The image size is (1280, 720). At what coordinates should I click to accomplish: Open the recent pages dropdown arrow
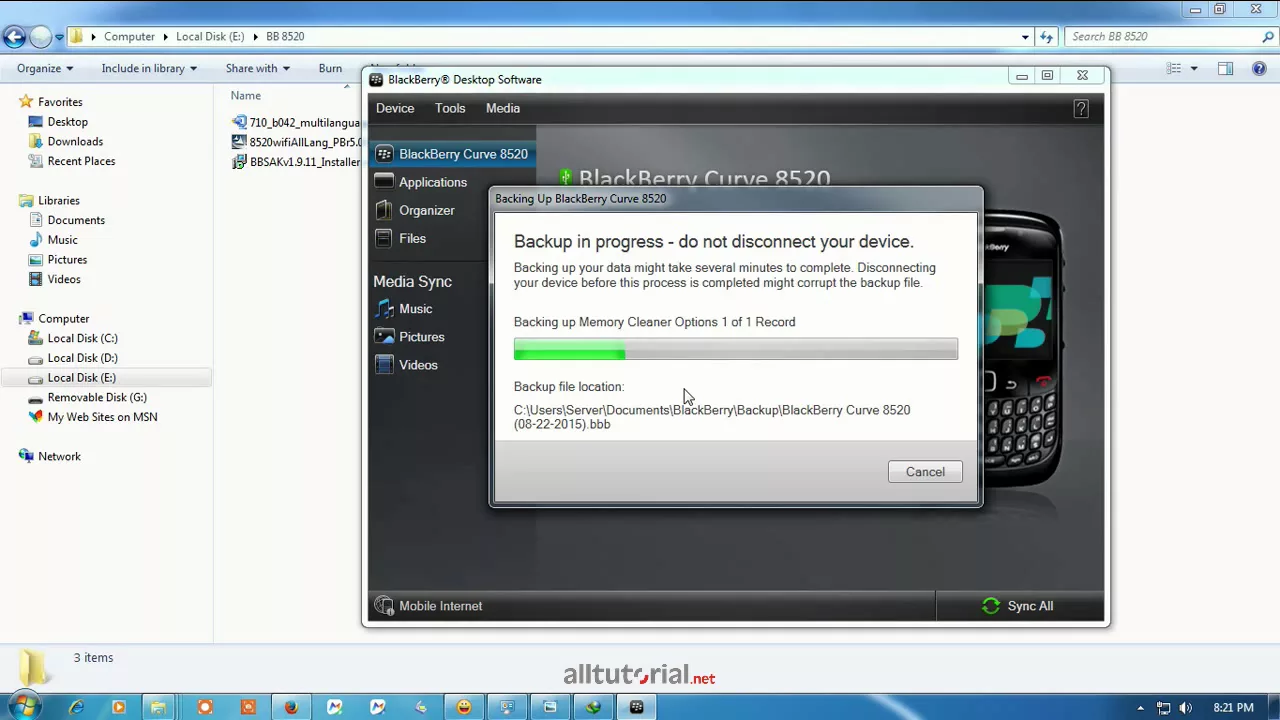(x=59, y=37)
